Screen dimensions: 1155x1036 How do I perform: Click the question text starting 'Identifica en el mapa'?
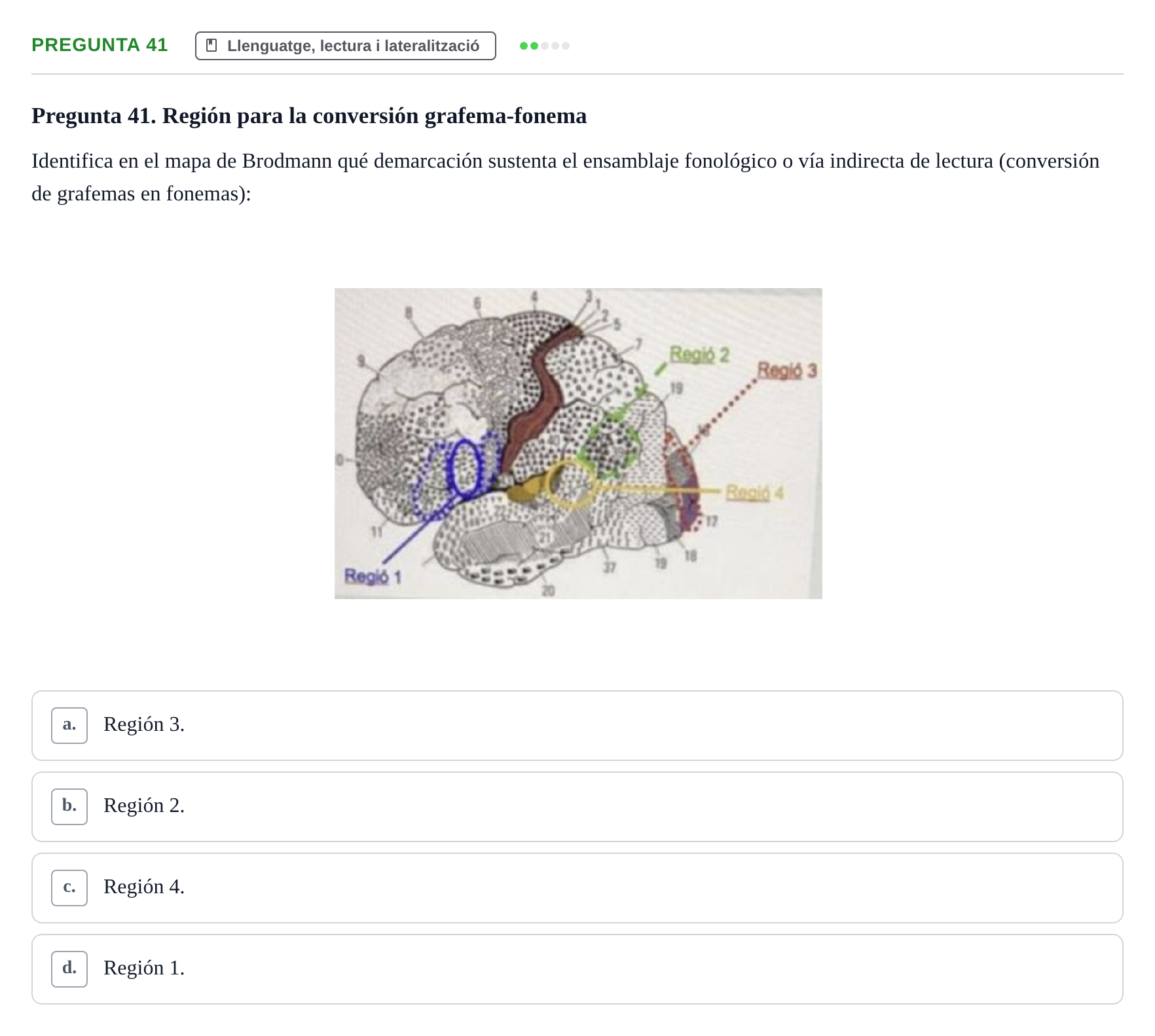[x=566, y=177]
